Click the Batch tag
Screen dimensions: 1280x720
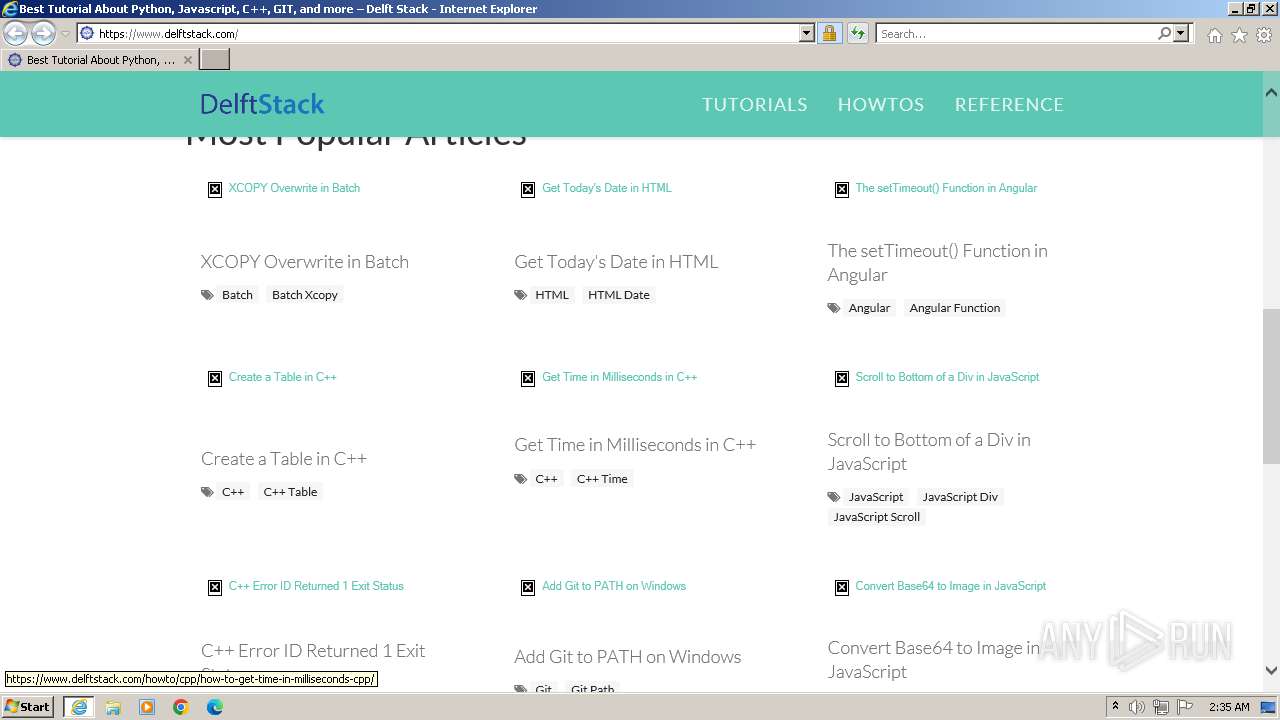237,295
